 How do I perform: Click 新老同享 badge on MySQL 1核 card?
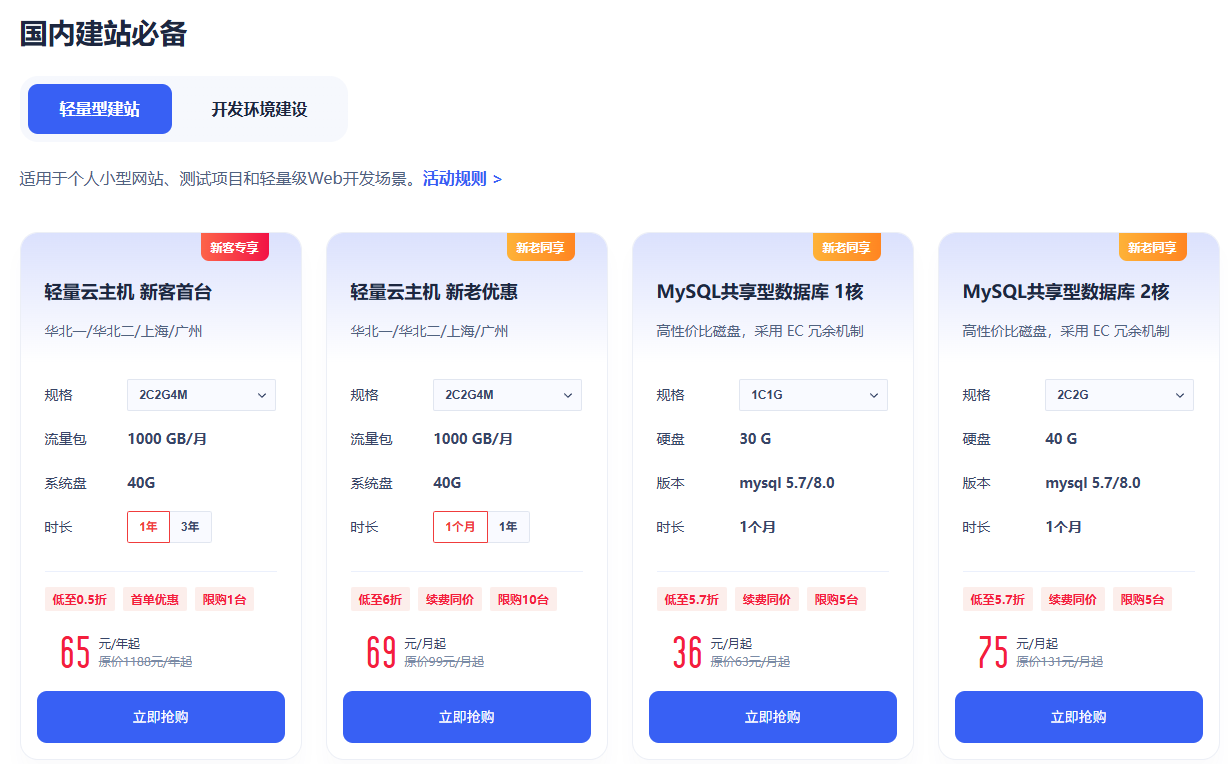point(847,247)
